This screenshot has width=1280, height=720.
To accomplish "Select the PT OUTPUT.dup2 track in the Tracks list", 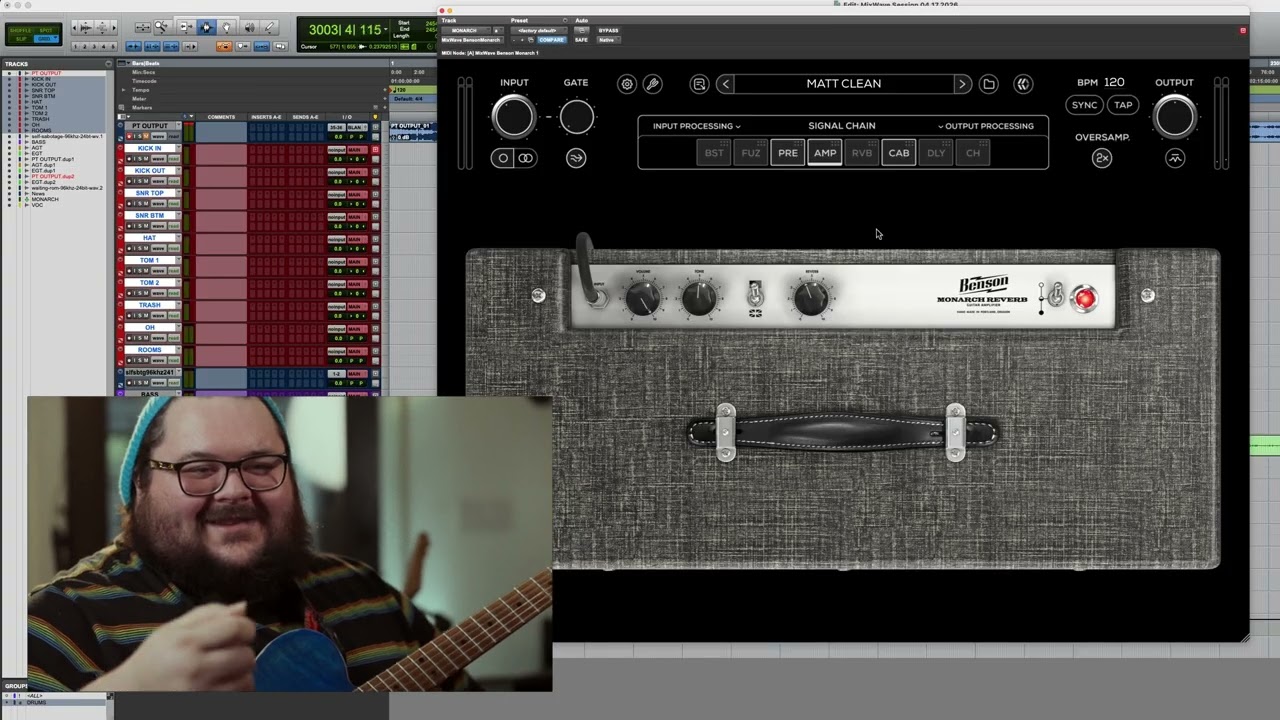I will tap(53, 176).
